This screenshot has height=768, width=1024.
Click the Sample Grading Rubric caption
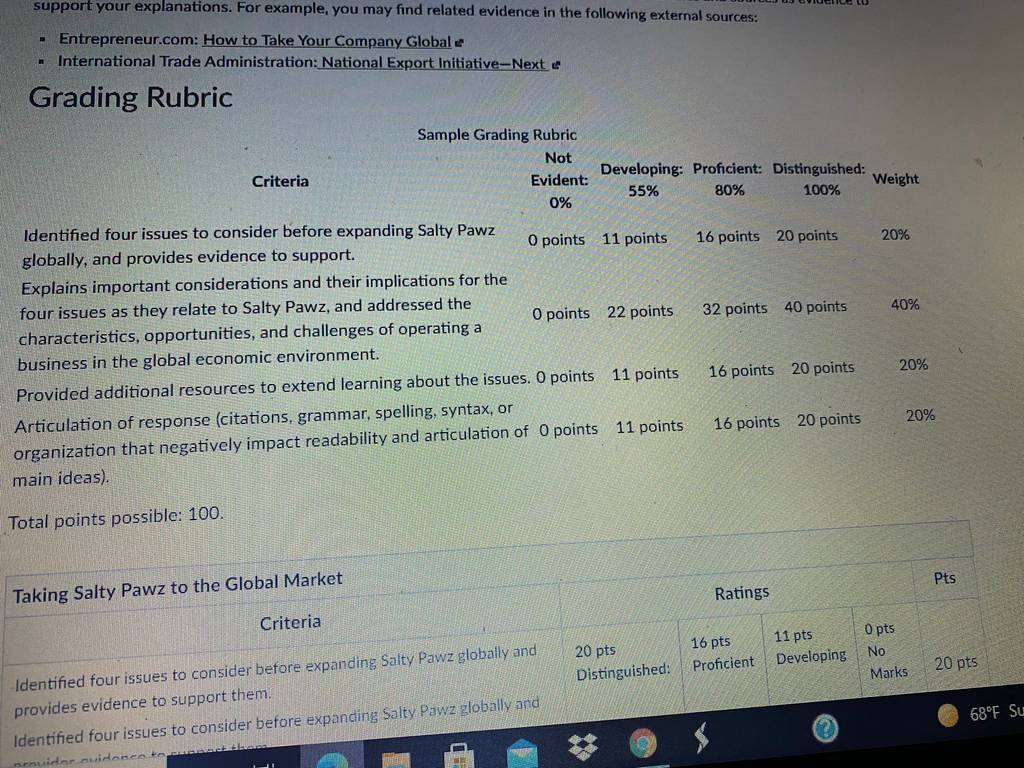coord(497,135)
